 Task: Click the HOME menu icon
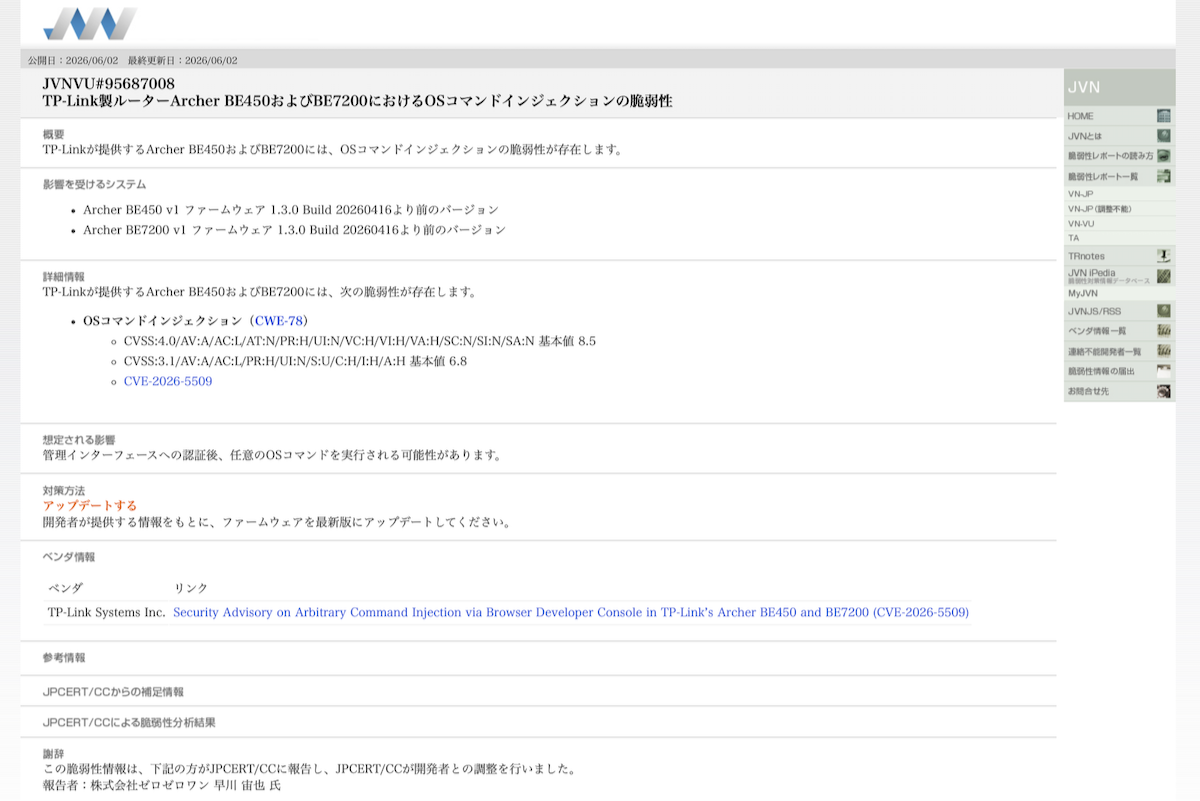[x=1164, y=116]
